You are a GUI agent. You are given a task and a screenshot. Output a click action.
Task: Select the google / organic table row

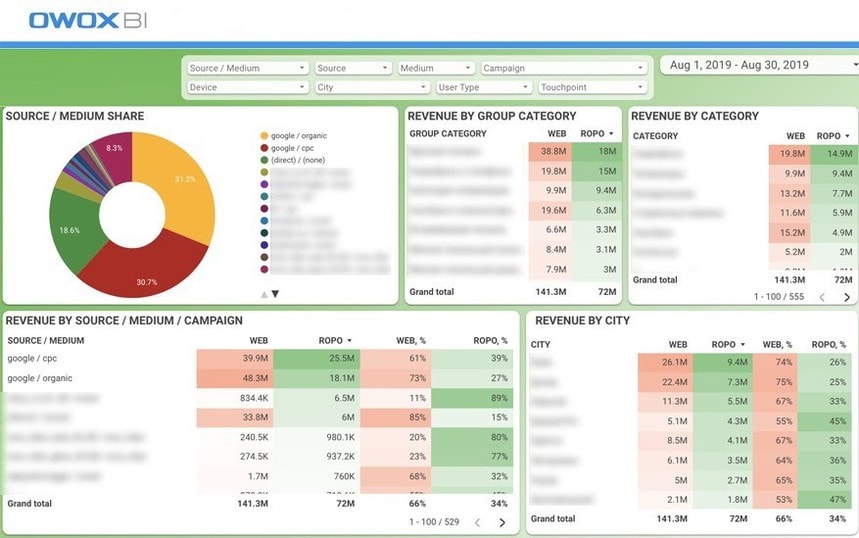259,378
